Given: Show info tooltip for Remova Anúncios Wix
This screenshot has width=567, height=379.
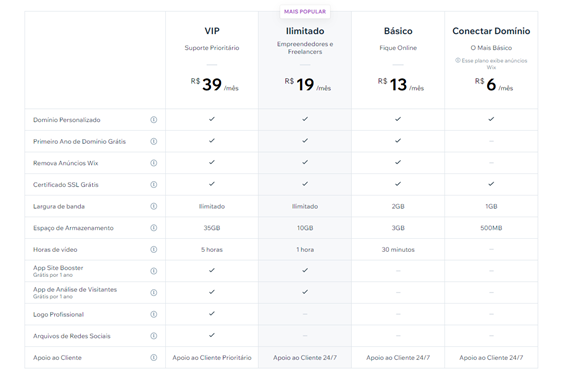Looking at the screenshot, I should tap(154, 163).
